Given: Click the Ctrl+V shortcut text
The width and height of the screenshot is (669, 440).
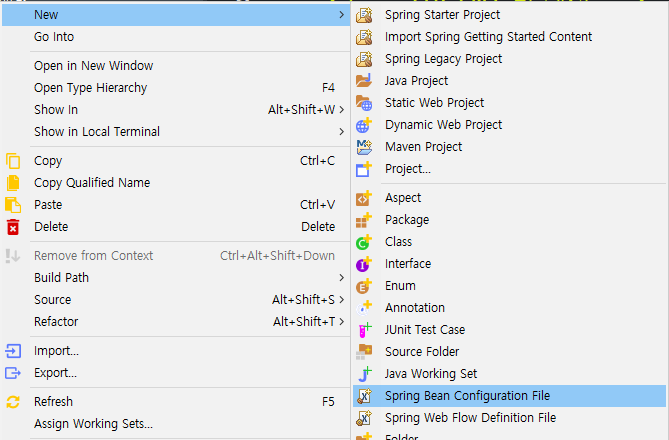Looking at the screenshot, I should click(317, 205).
